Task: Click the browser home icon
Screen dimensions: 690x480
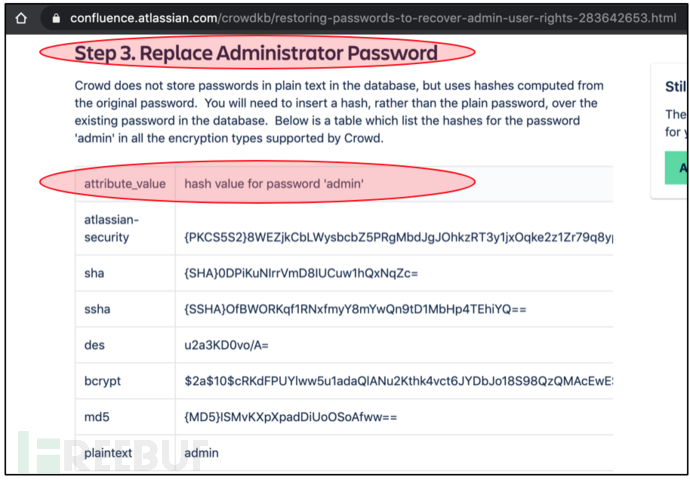Action: click(21, 18)
